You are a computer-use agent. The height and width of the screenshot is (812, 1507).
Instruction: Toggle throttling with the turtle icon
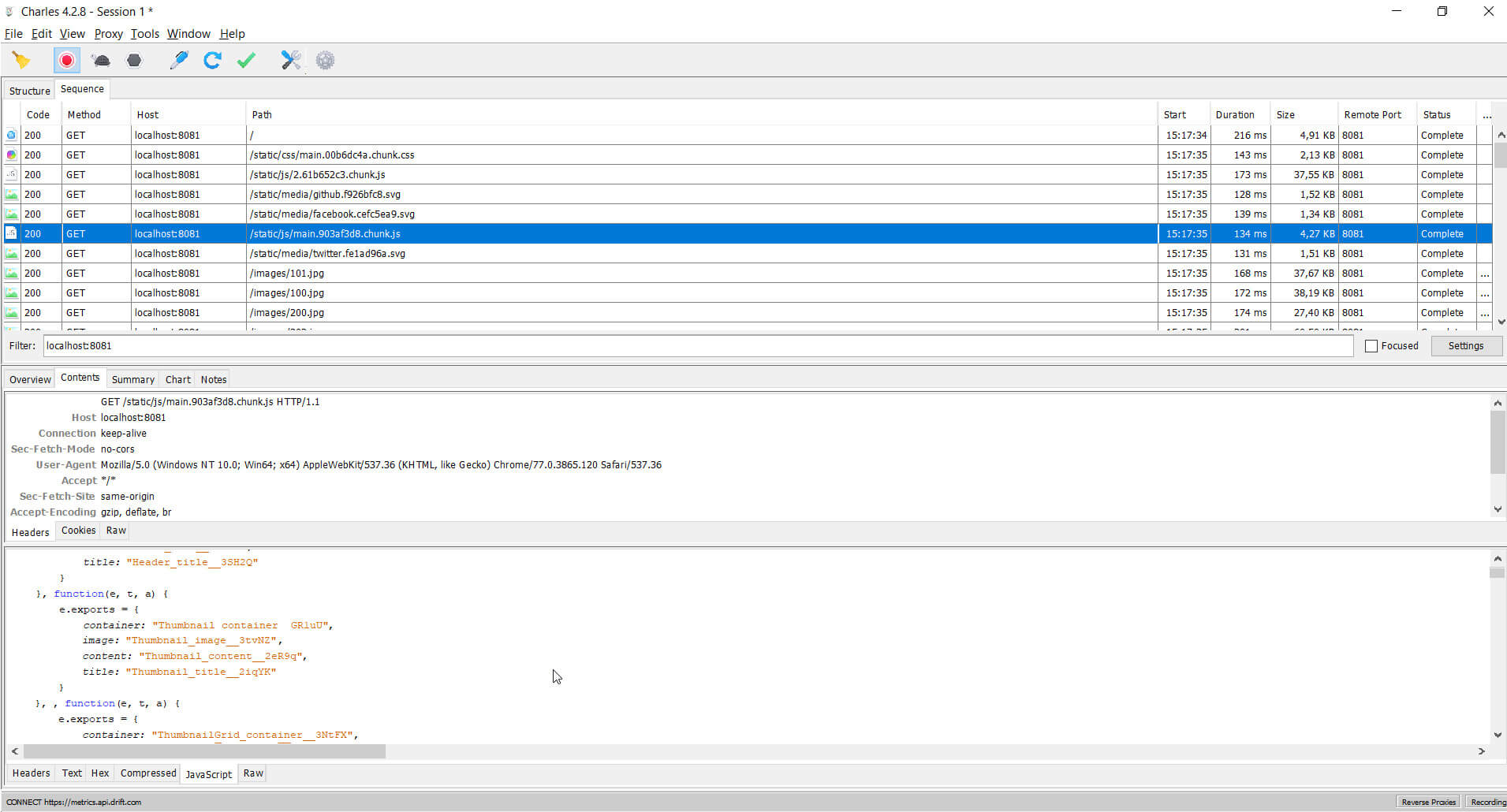pyautogui.click(x=101, y=60)
